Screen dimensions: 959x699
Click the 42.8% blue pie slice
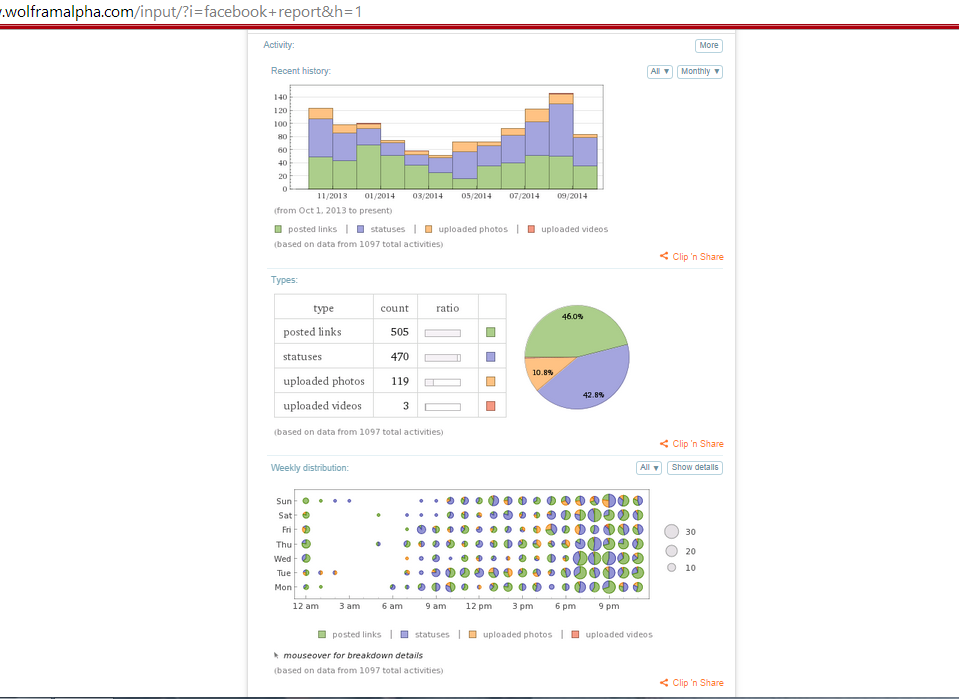[x=590, y=385]
